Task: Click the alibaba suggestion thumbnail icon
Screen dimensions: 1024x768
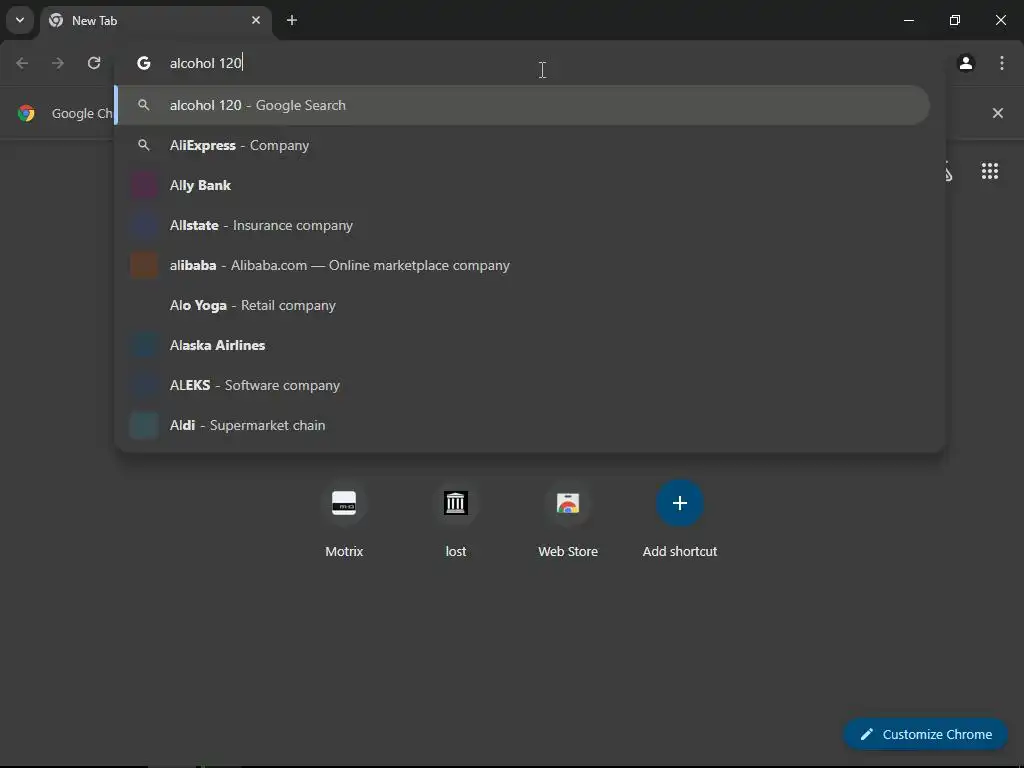Action: (144, 265)
